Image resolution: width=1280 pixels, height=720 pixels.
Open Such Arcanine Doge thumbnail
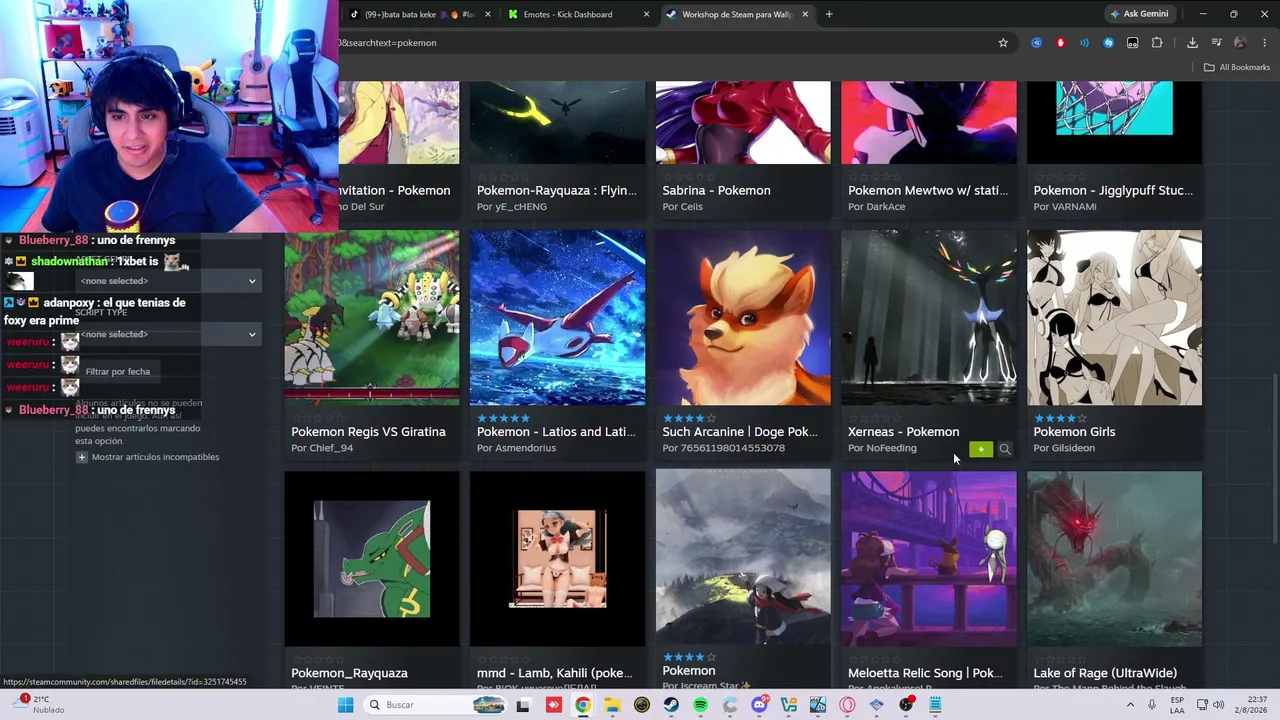coord(743,318)
